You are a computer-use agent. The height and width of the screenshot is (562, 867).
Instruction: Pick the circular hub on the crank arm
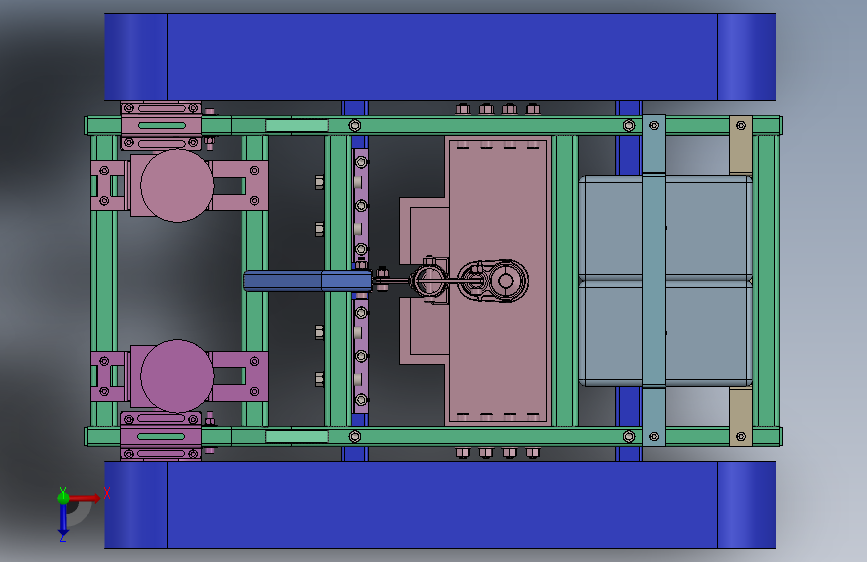click(x=505, y=281)
